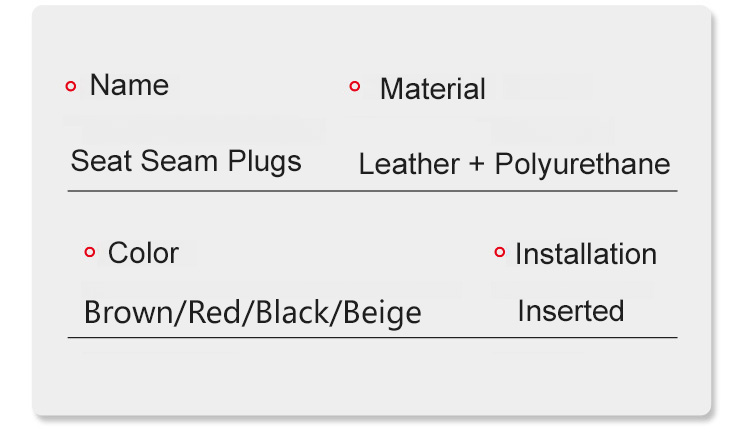
Task: Pick the Beige color option text
Action: click(x=382, y=313)
